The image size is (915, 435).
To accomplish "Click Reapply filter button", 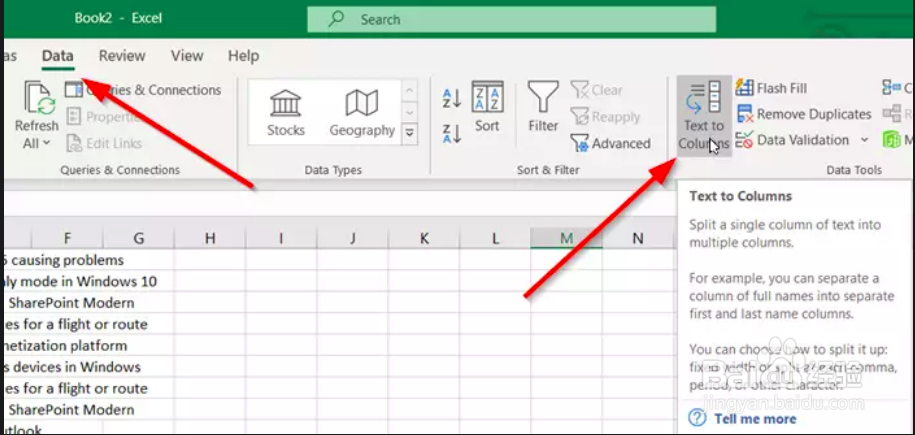I will 605,117.
